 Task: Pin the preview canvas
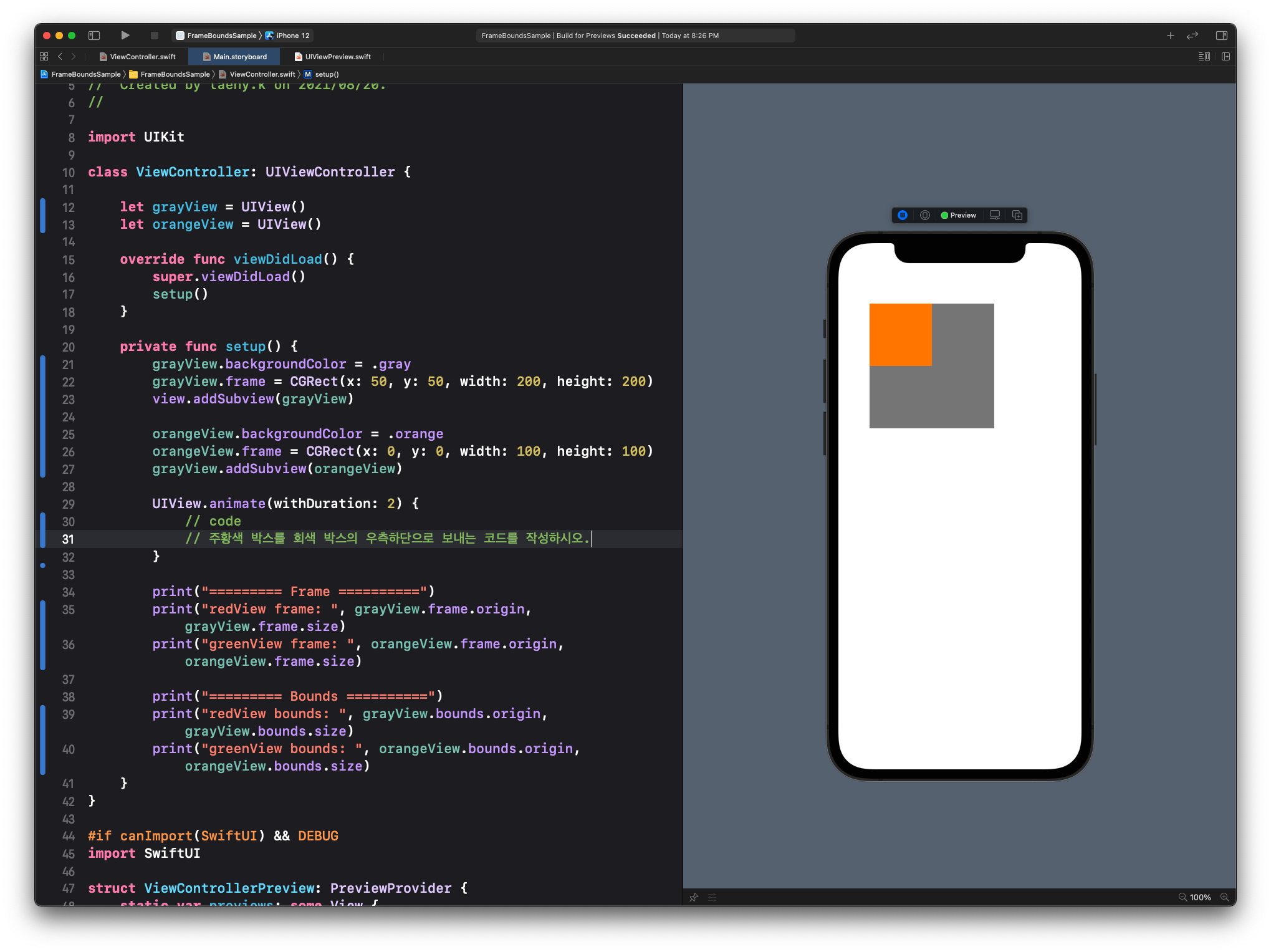click(x=694, y=897)
